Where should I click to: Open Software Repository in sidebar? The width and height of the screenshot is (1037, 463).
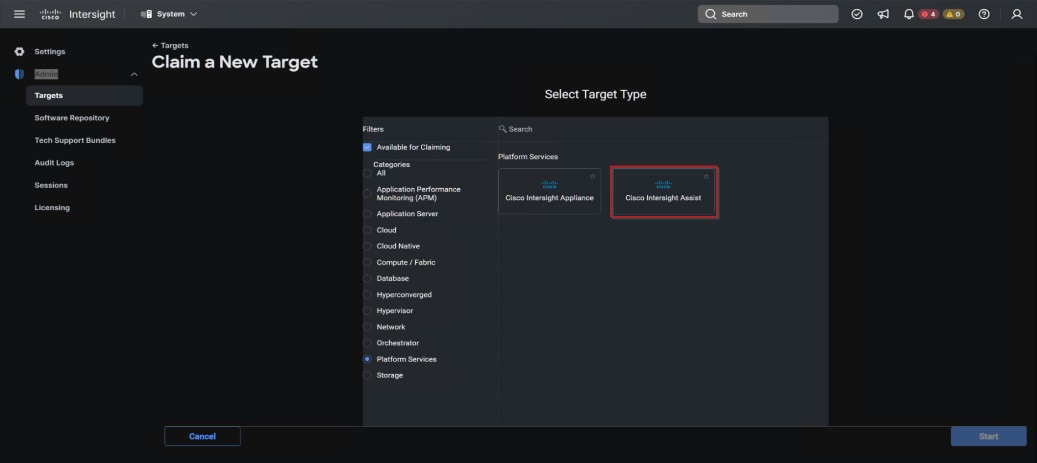point(72,118)
